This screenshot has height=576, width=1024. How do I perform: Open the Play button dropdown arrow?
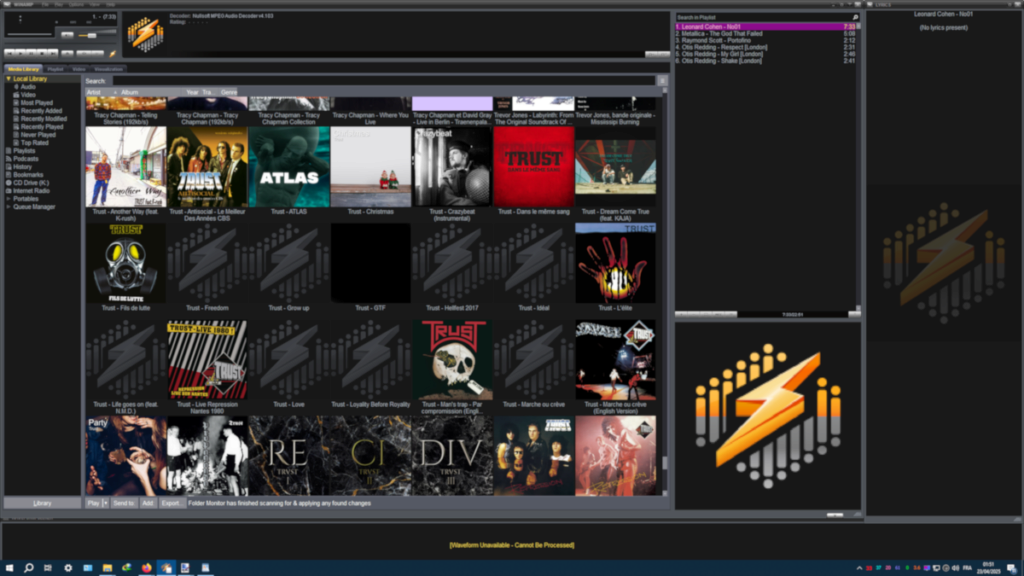(x=106, y=504)
